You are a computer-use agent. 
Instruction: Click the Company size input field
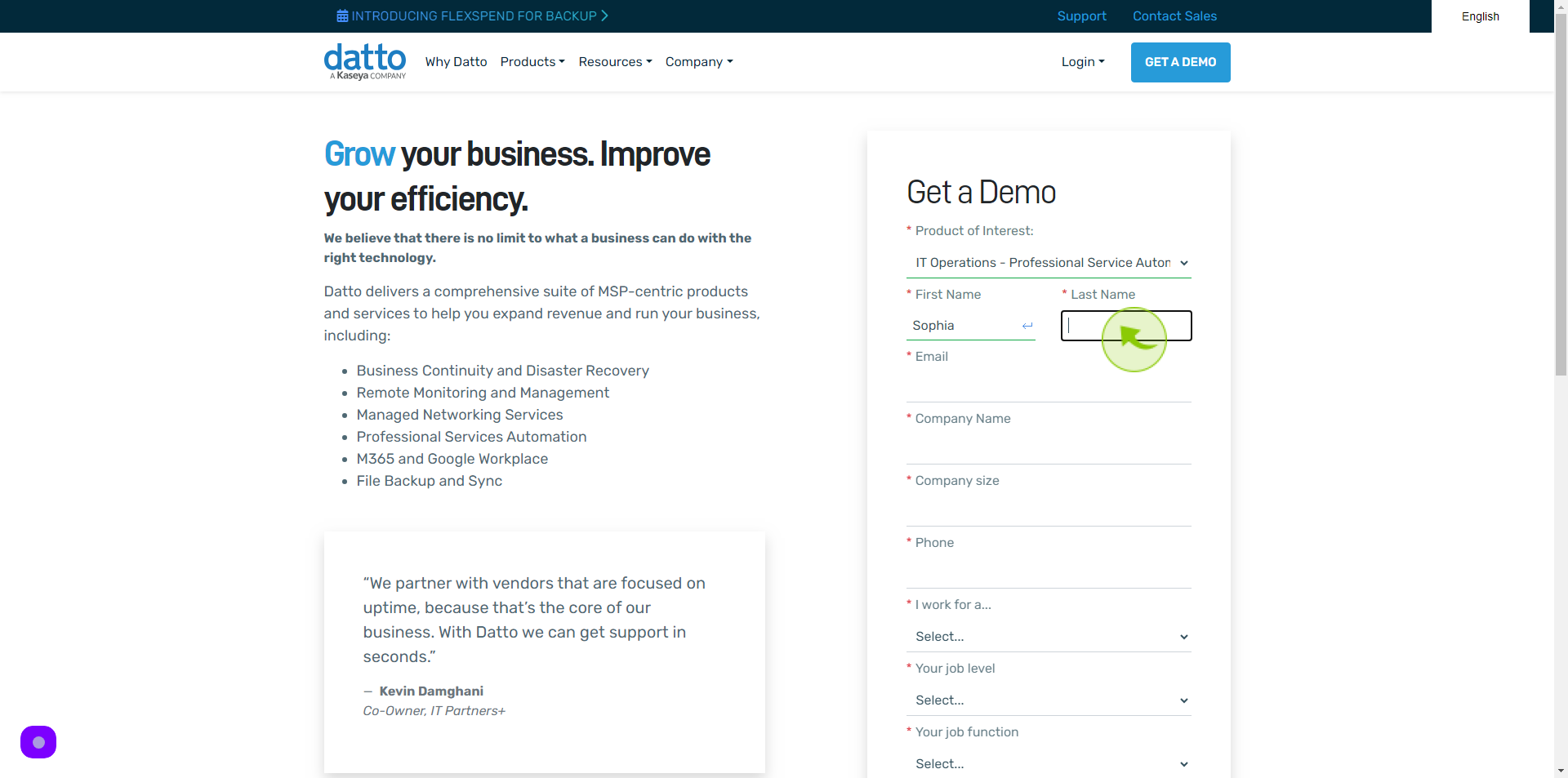1049,511
